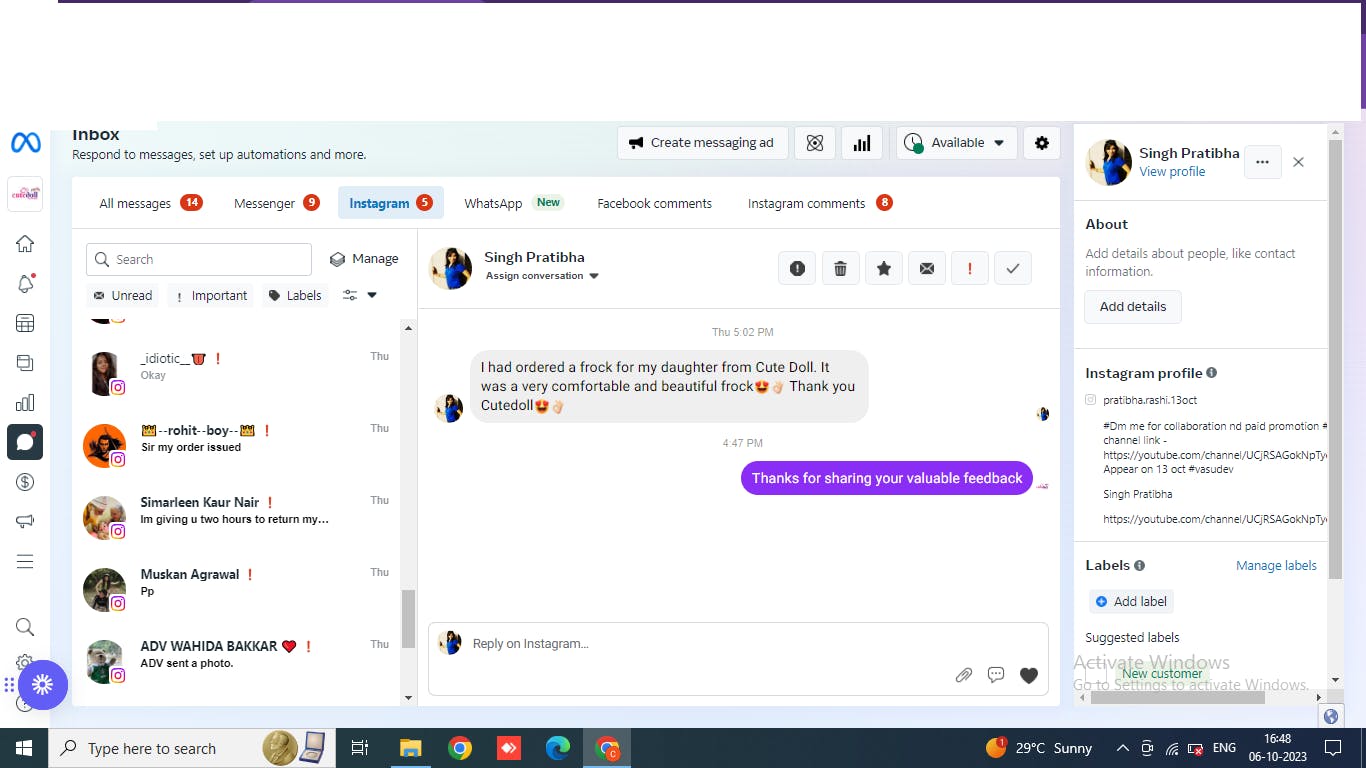Click the inbox Search field
1366x768 pixels.
[199, 259]
